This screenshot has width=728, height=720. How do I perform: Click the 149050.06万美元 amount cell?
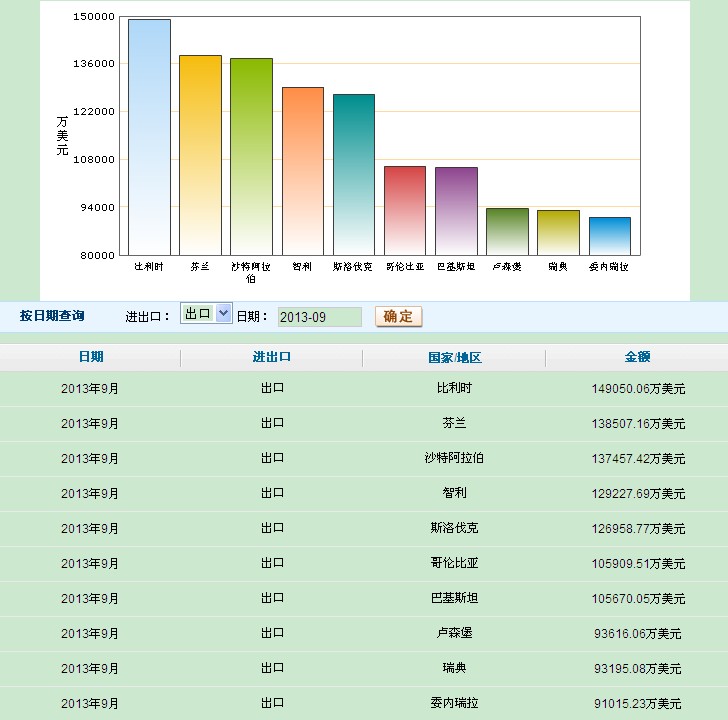[x=637, y=388]
